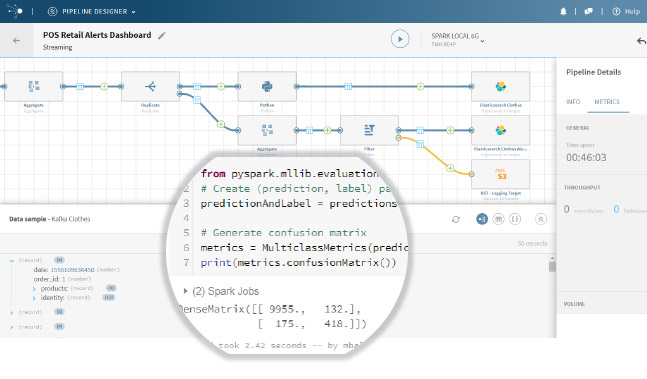Select the leftmost Aggregate node

click(x=33, y=86)
